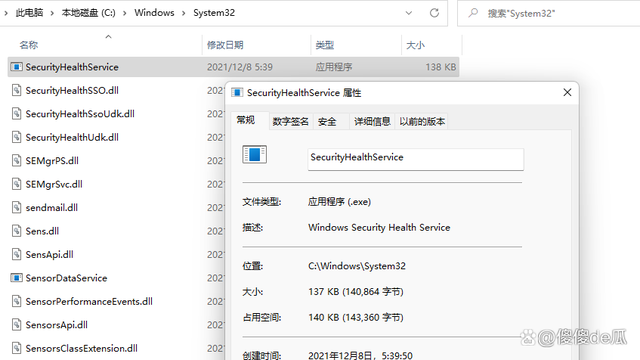This screenshot has width=640, height=360.
Task: Sort files by 大小 column
Action: [x=416, y=45]
